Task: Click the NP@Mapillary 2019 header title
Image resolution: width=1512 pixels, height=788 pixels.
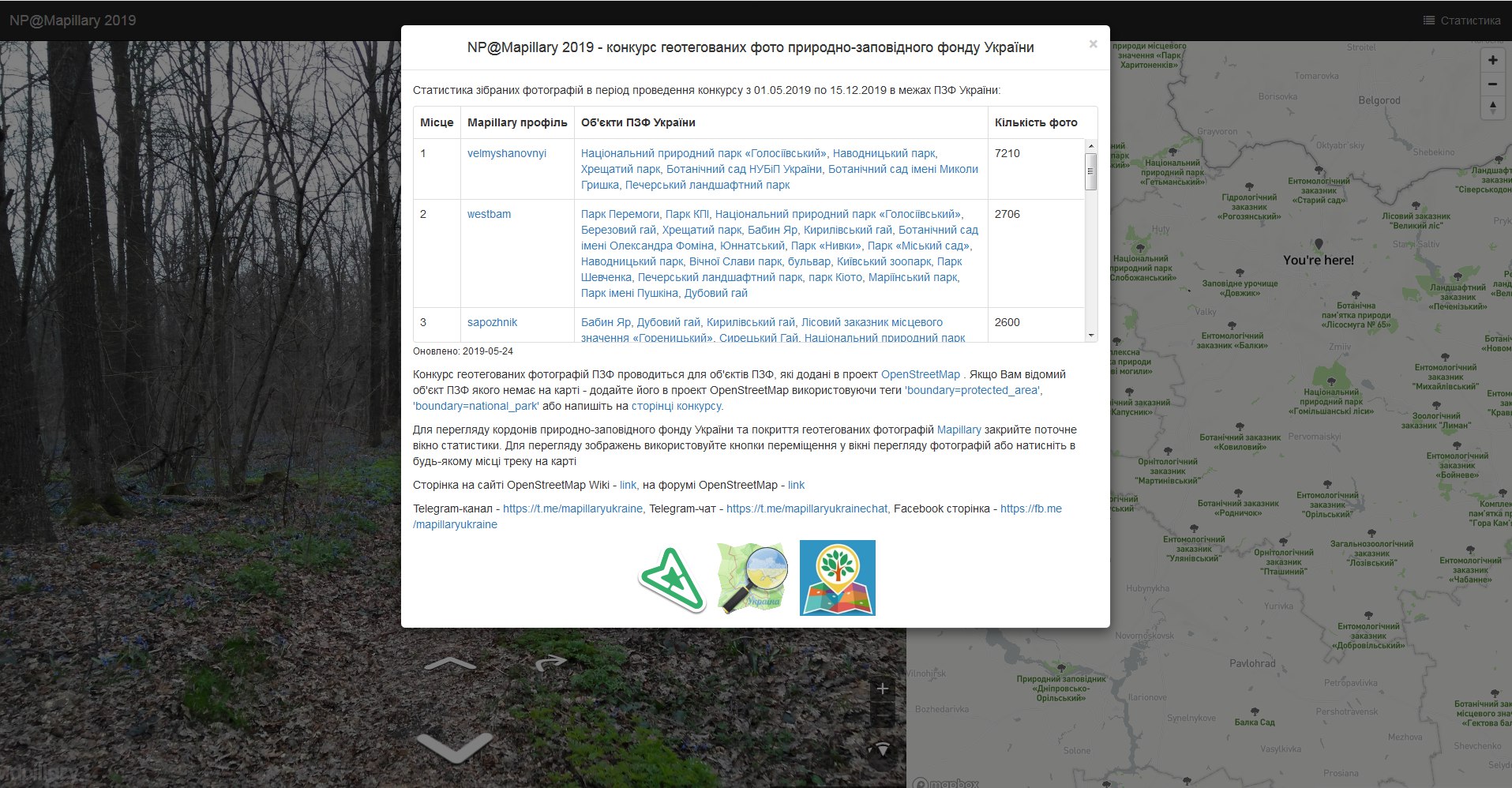Action: (73, 21)
